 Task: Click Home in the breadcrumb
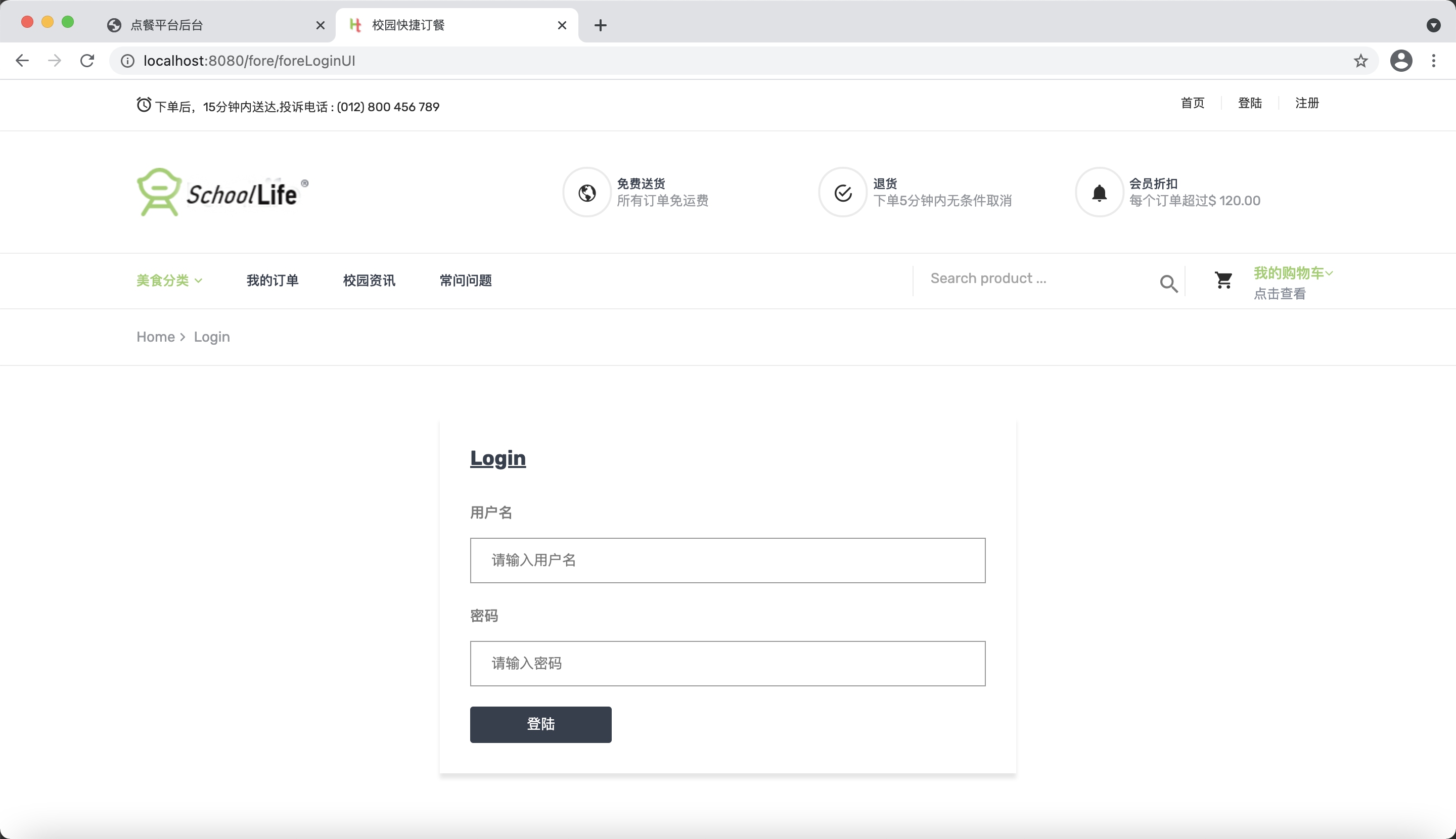(156, 337)
